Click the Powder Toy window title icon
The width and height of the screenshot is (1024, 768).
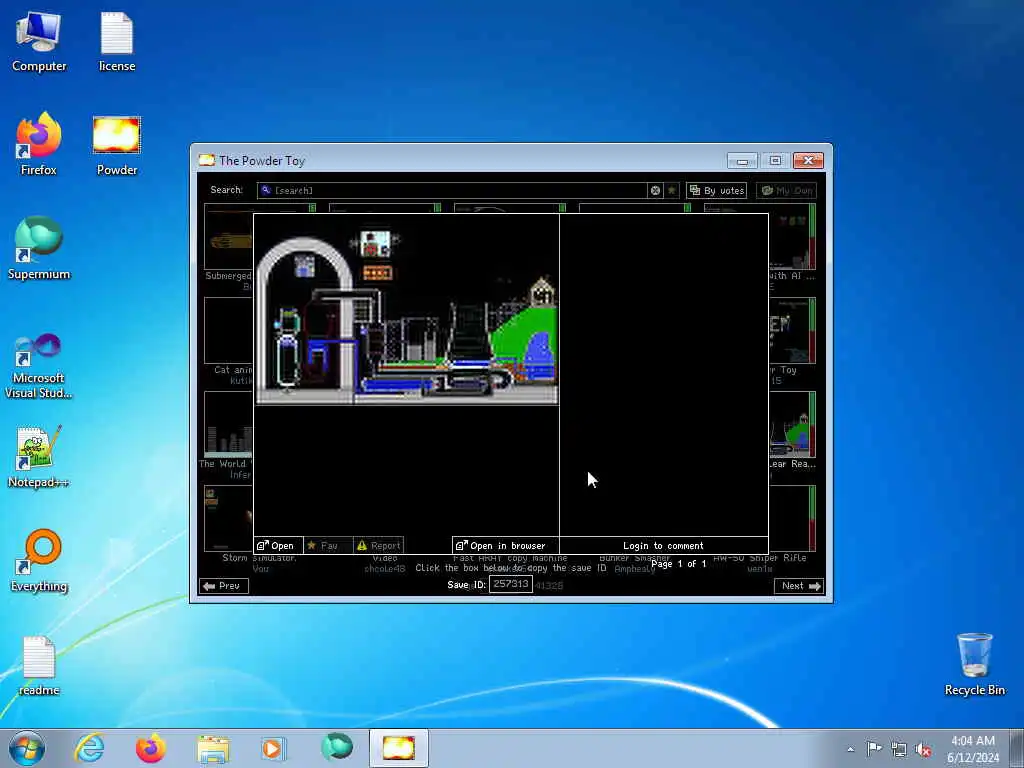(x=207, y=160)
